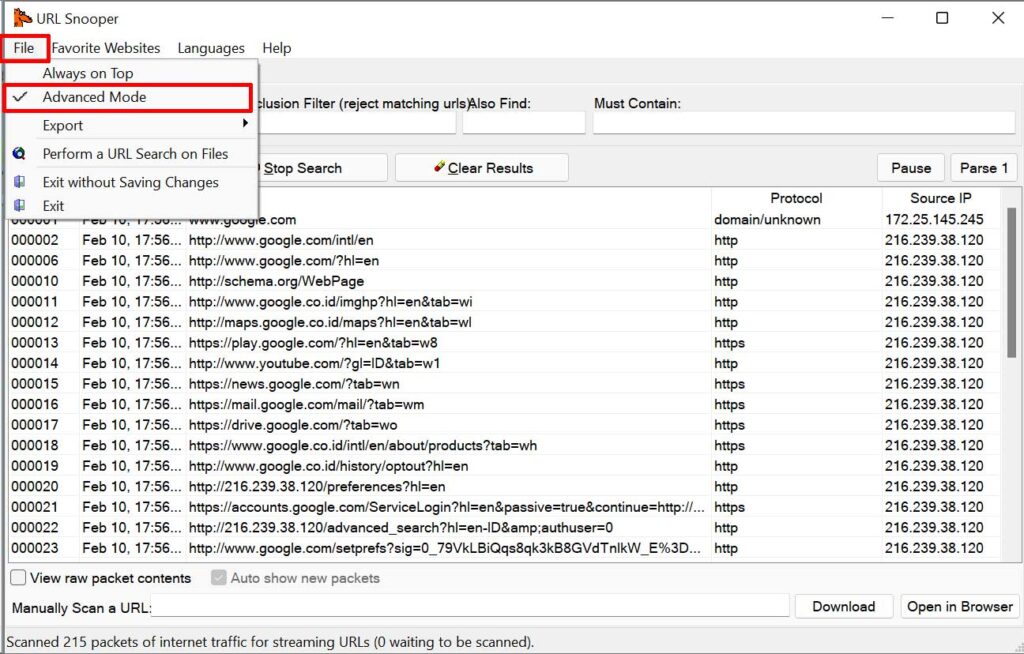Select the about/products?tab=wh URL row
The image size is (1024, 654).
[504, 446]
